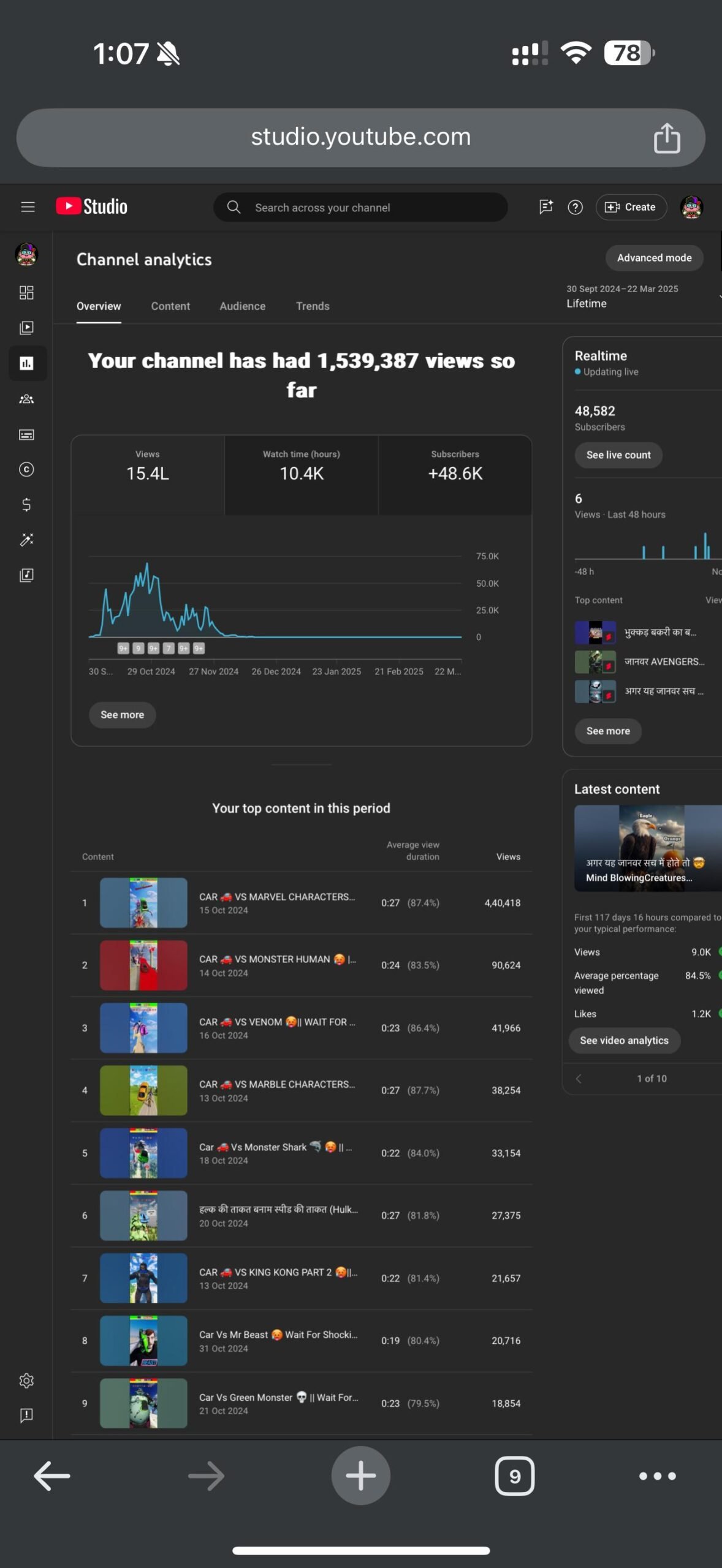Open the account avatar in the header
Image resolution: width=722 pixels, height=1568 pixels.
pos(691,207)
